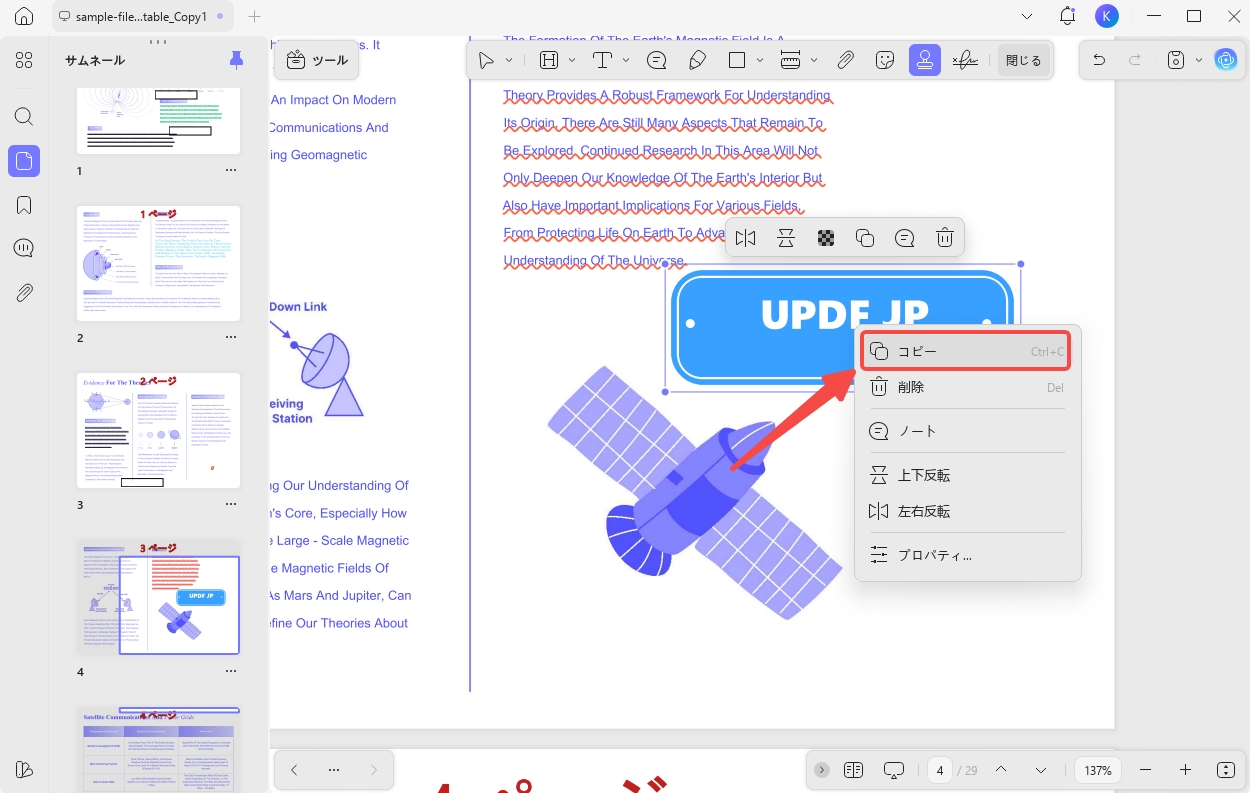The width and height of the screenshot is (1250, 793).
Task: Add note via floating toolbar icon
Action: (905, 238)
